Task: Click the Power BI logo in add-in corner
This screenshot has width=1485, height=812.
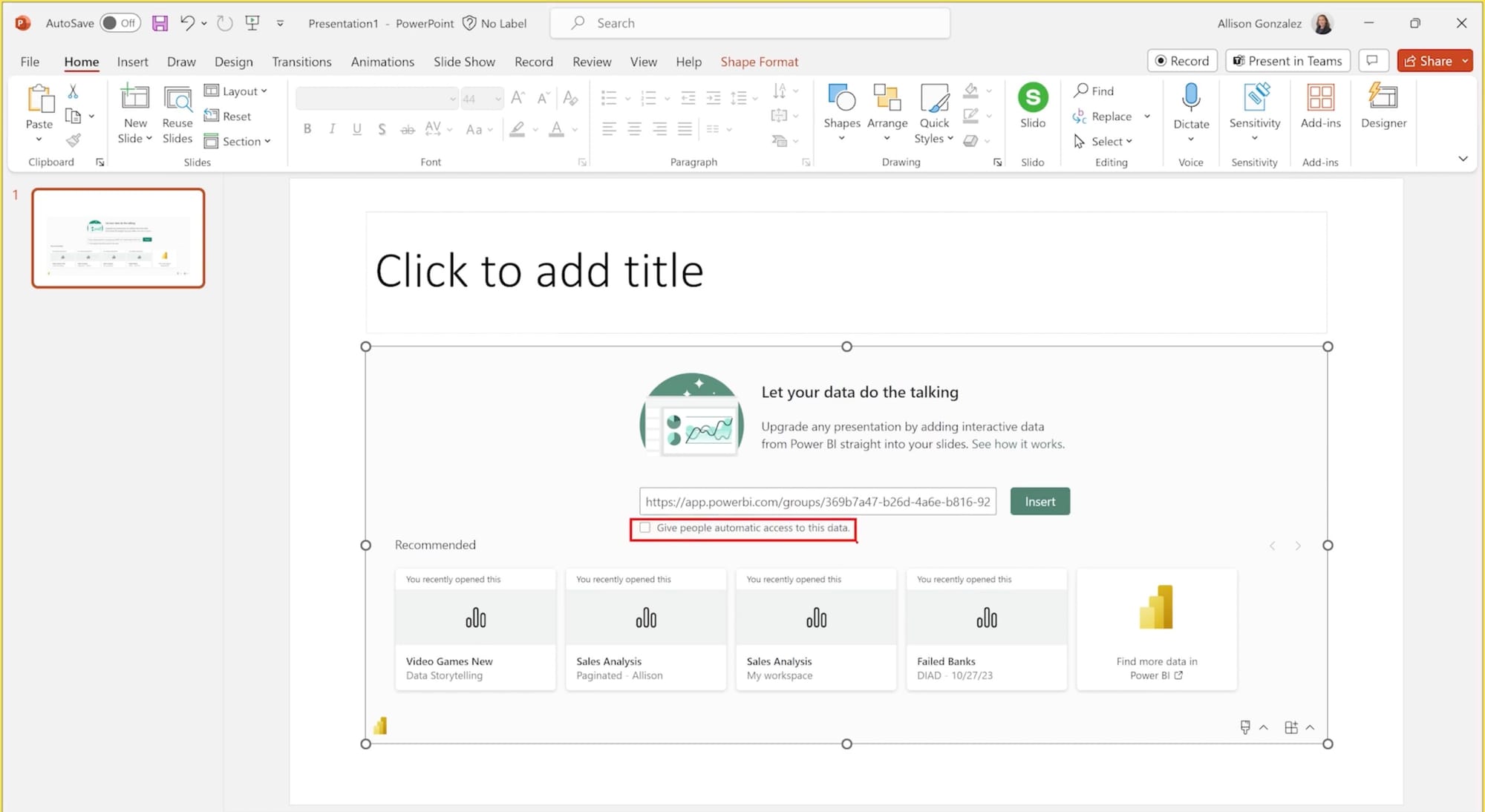Action: 380,725
